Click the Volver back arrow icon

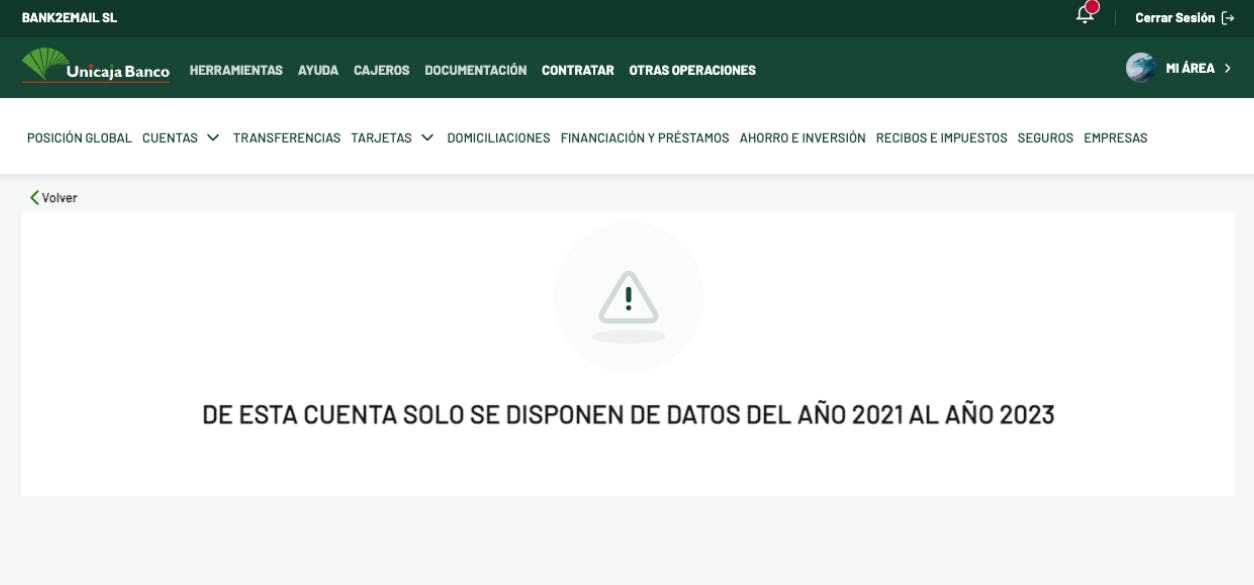(x=34, y=198)
